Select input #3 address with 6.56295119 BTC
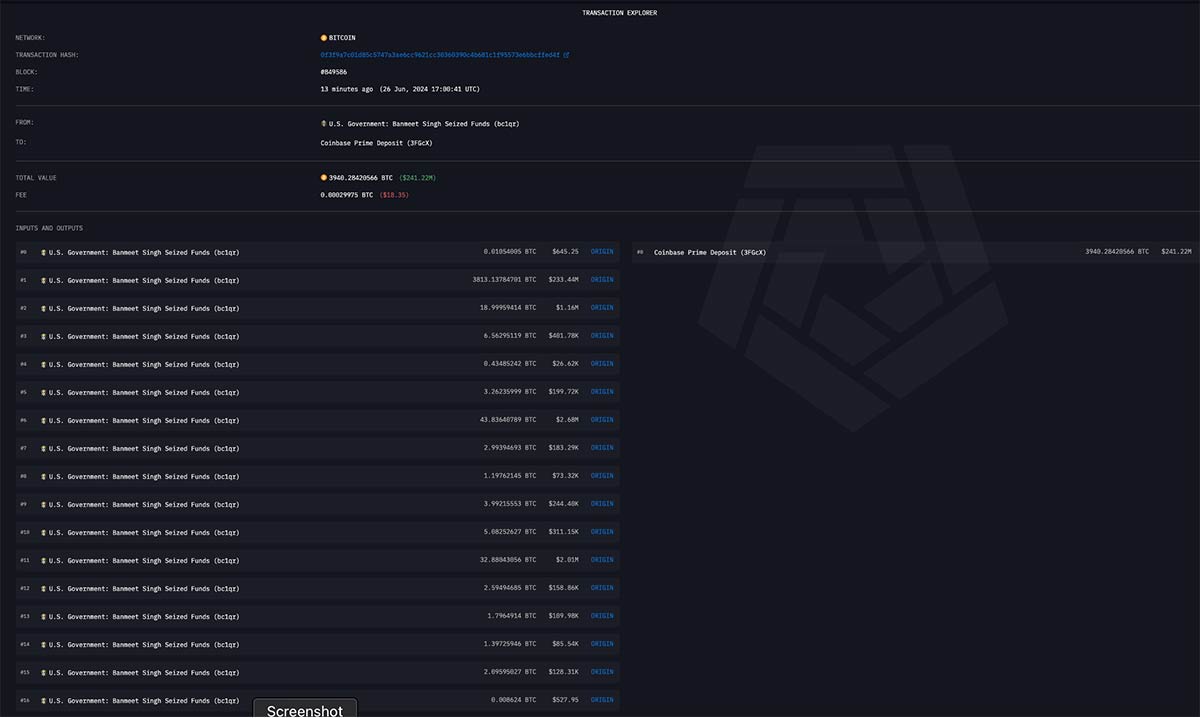This screenshot has height=718, width=1200. [144, 336]
